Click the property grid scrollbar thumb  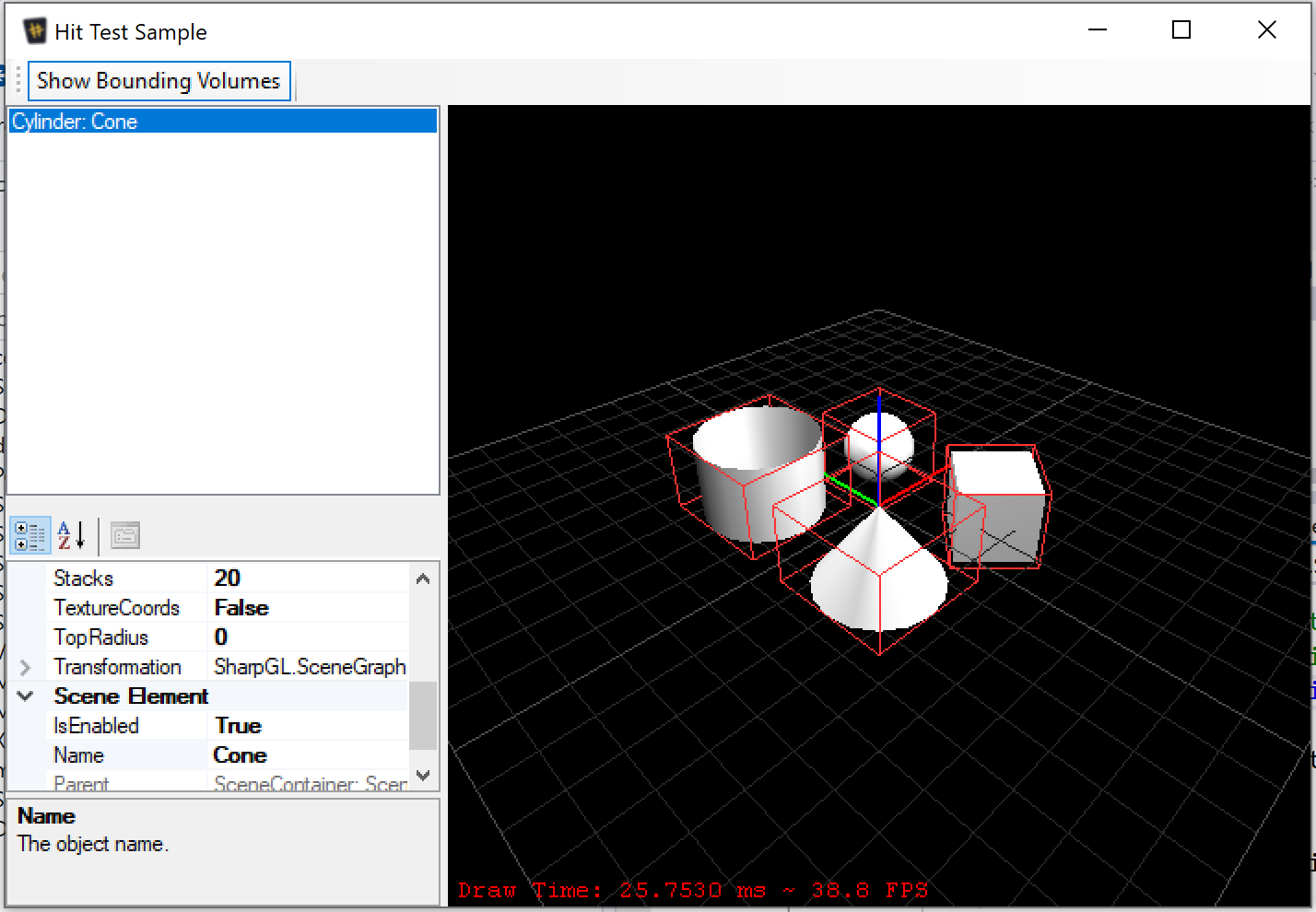[423, 716]
